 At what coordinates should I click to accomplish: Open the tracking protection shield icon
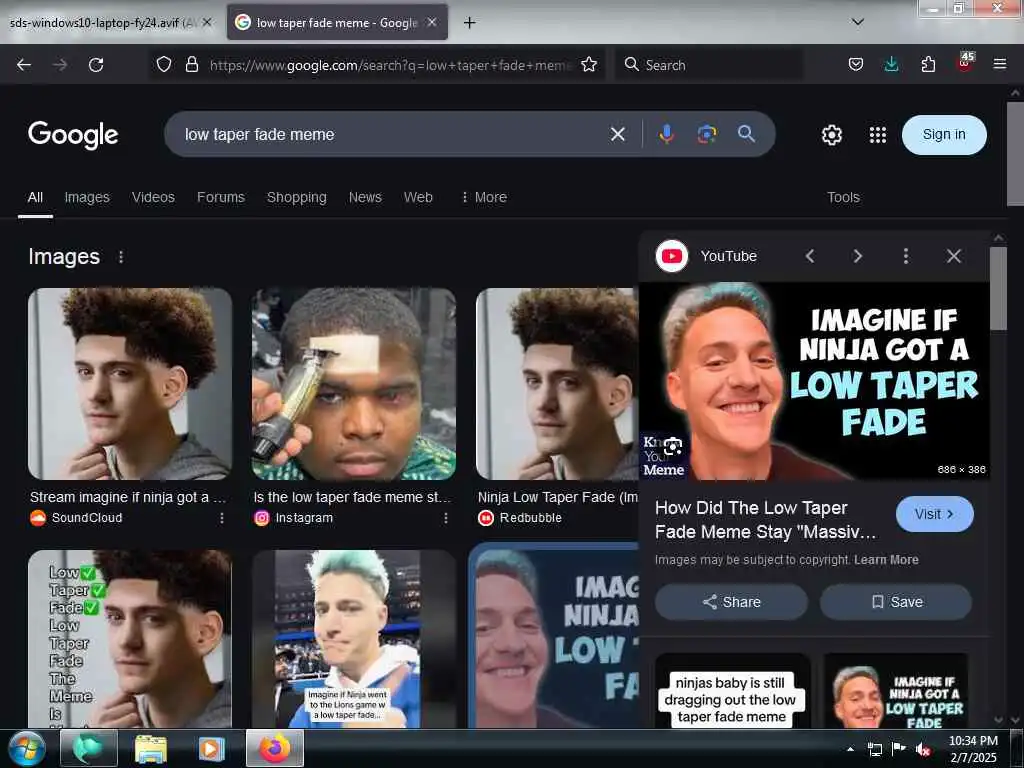point(164,64)
